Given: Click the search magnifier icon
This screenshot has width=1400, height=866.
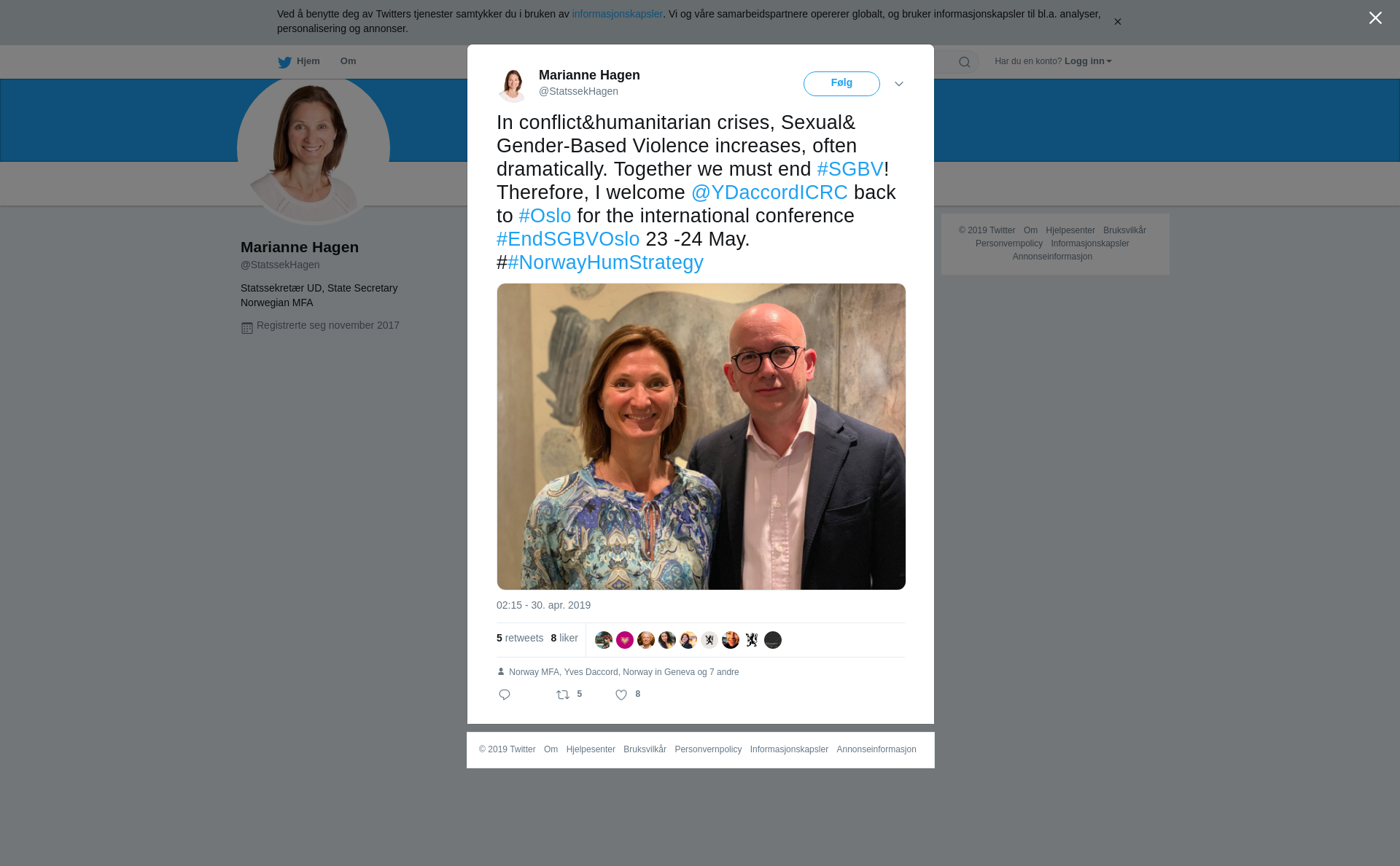Looking at the screenshot, I should click(965, 62).
